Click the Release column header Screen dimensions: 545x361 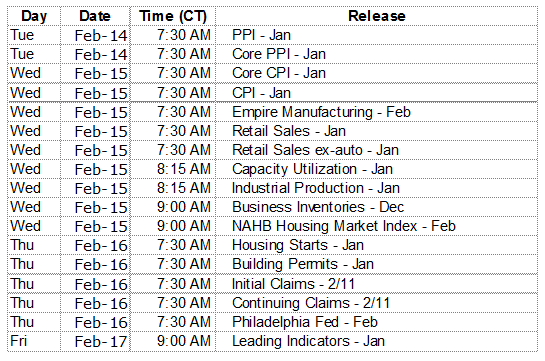pyautogui.click(x=376, y=16)
